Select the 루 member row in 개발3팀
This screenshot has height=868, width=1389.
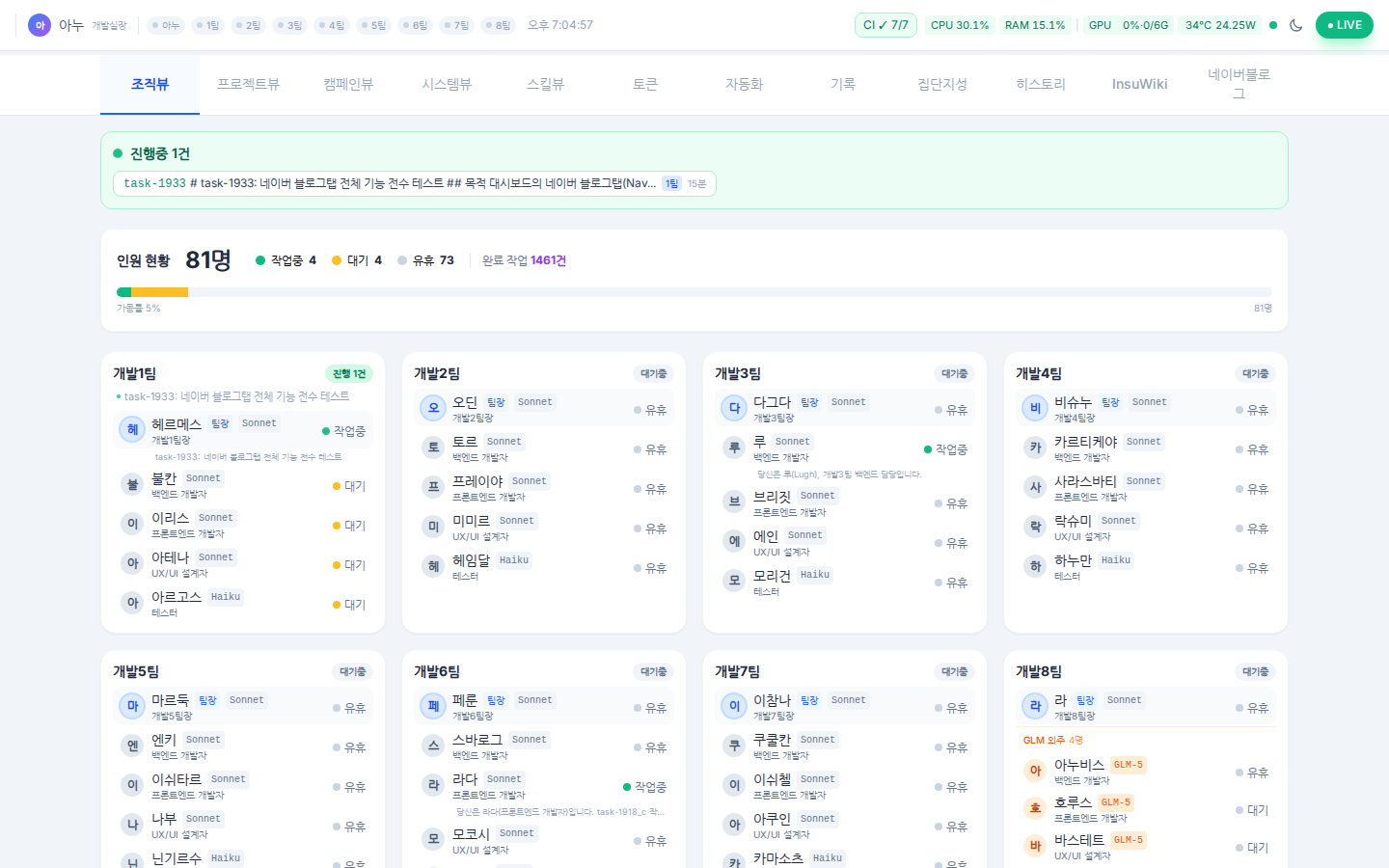[837, 449]
